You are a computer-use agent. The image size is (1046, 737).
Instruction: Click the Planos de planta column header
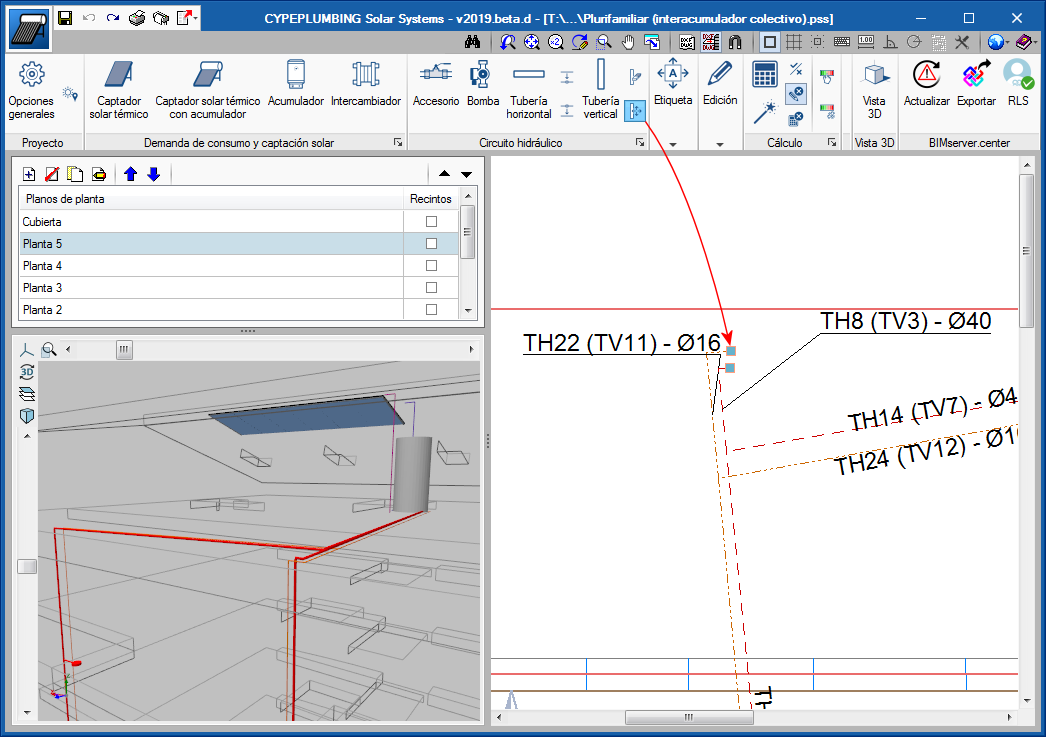pos(211,199)
